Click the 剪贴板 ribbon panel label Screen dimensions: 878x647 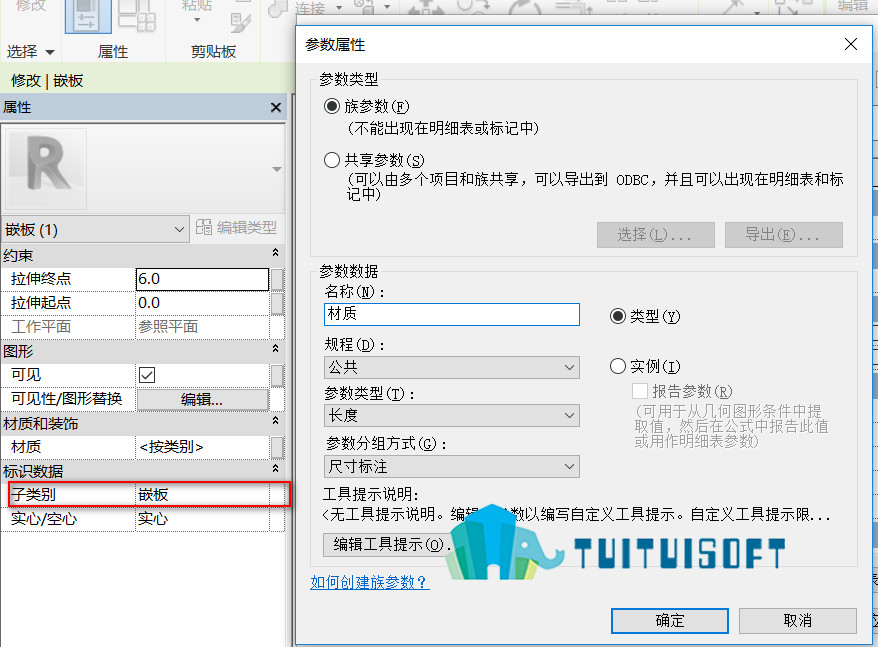pyautogui.click(x=213, y=52)
